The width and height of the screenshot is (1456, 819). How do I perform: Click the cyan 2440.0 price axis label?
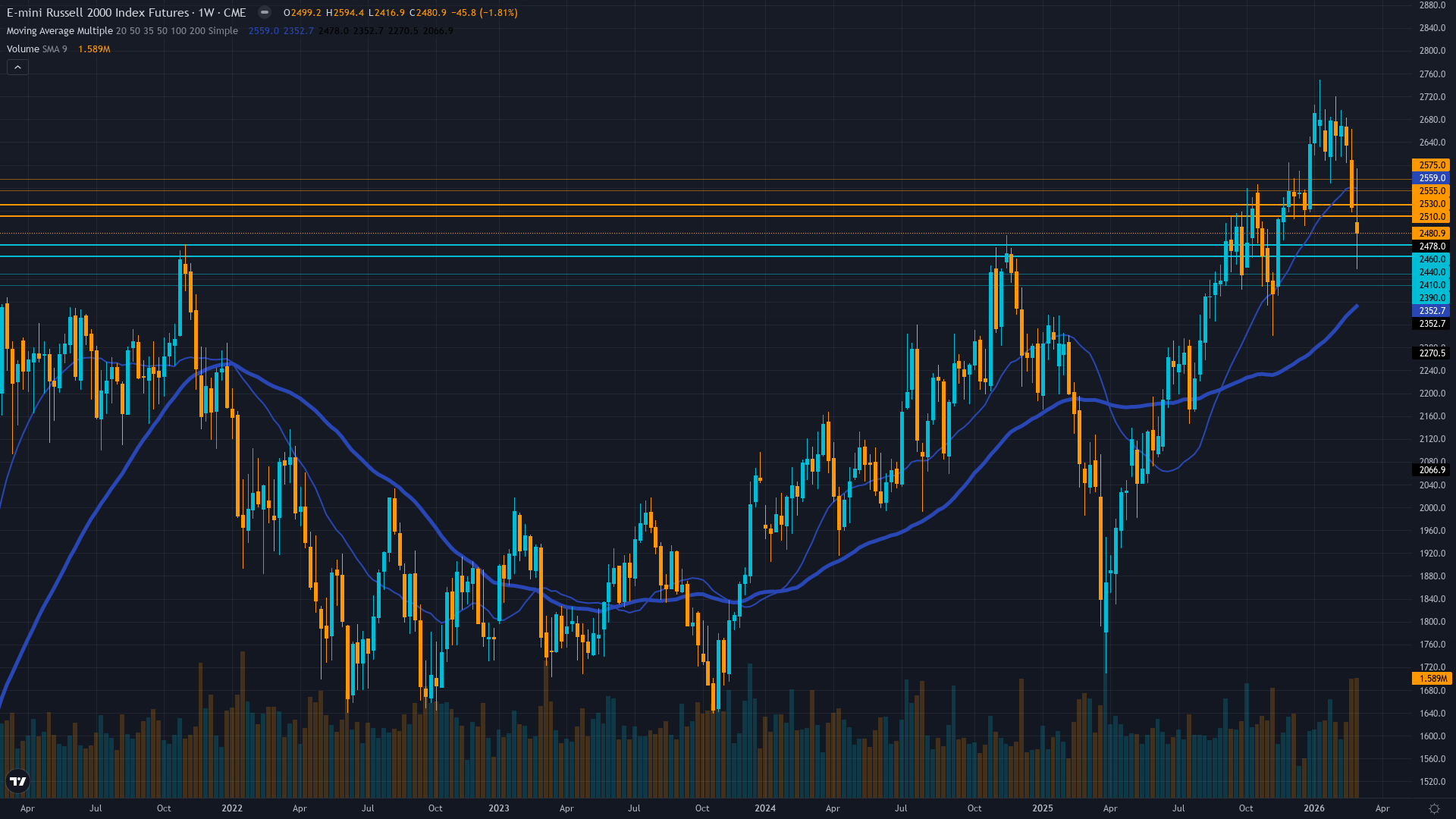pyautogui.click(x=1431, y=272)
